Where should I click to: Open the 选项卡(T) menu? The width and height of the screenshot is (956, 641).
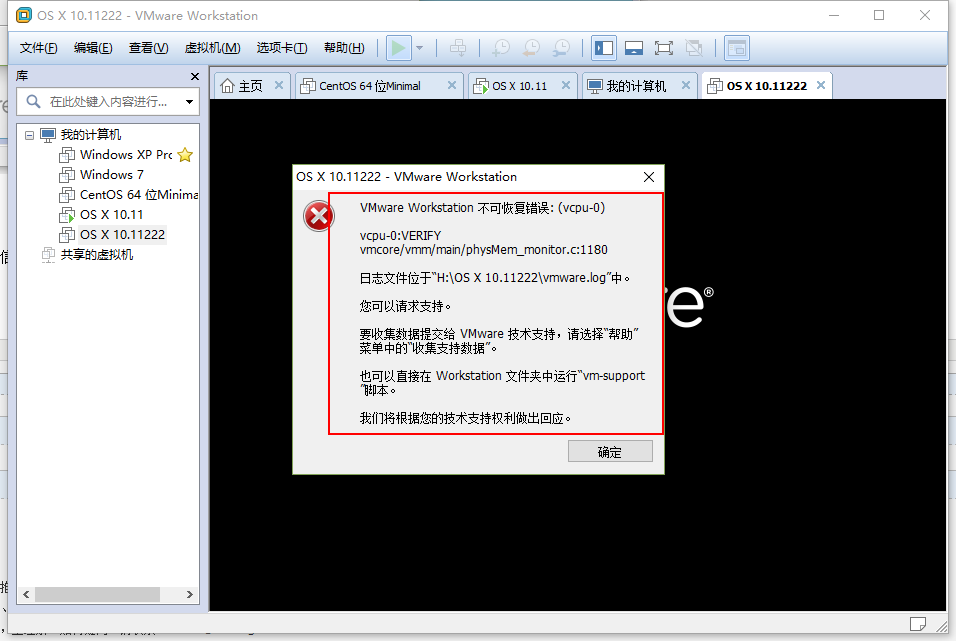pyautogui.click(x=282, y=48)
